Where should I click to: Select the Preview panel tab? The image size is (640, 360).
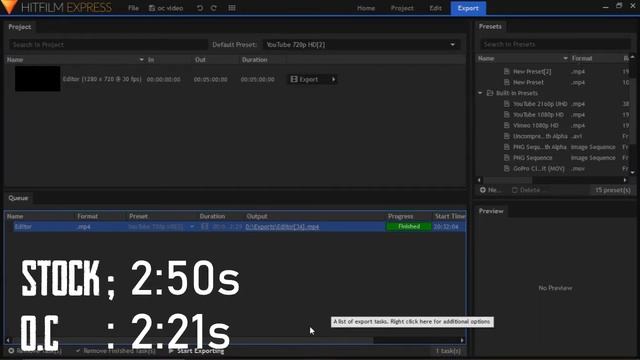pyautogui.click(x=491, y=211)
